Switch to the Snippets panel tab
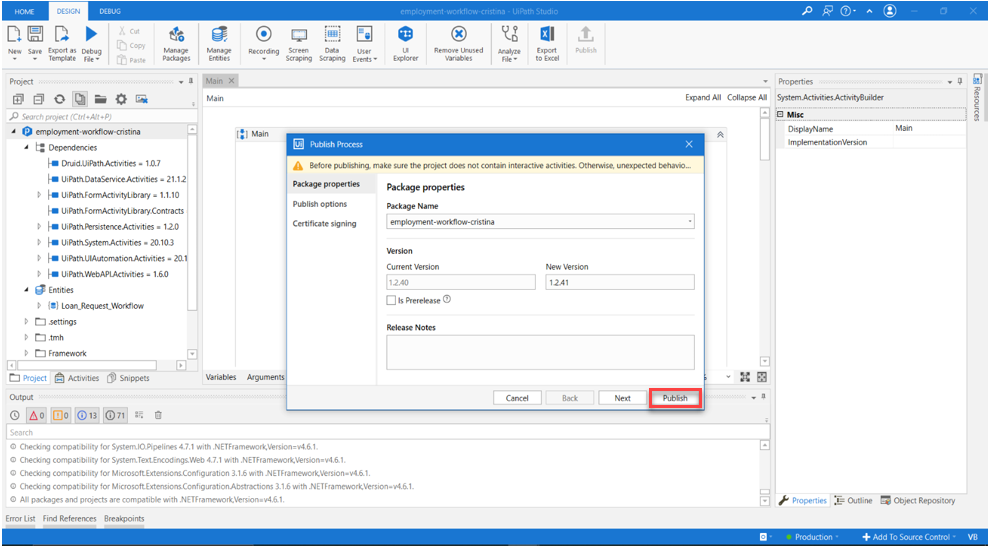This screenshot has width=988, height=546. pos(129,378)
